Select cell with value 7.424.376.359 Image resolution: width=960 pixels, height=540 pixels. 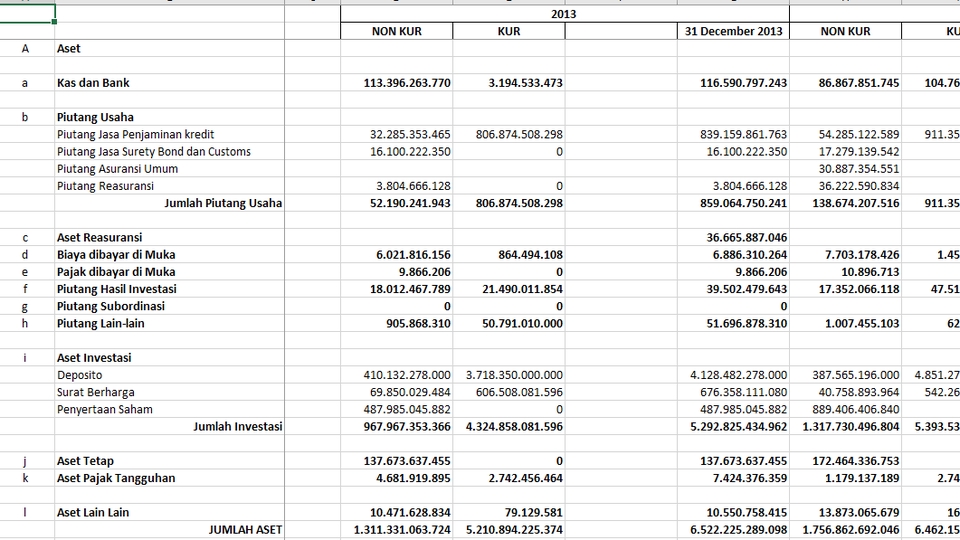[x=733, y=477]
